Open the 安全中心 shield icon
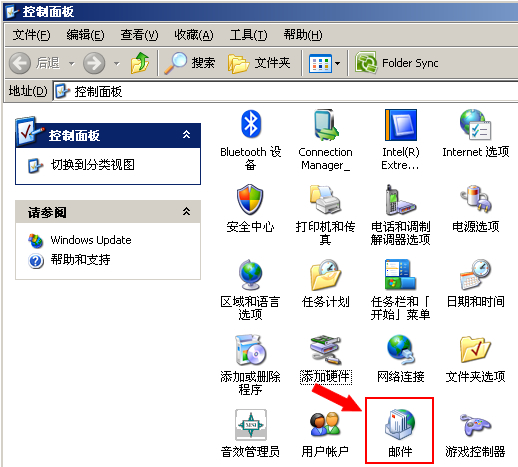518x467 pixels. point(250,199)
